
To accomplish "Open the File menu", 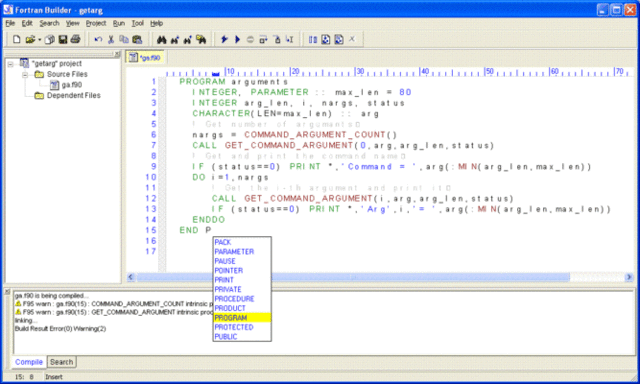I will (10, 23).
